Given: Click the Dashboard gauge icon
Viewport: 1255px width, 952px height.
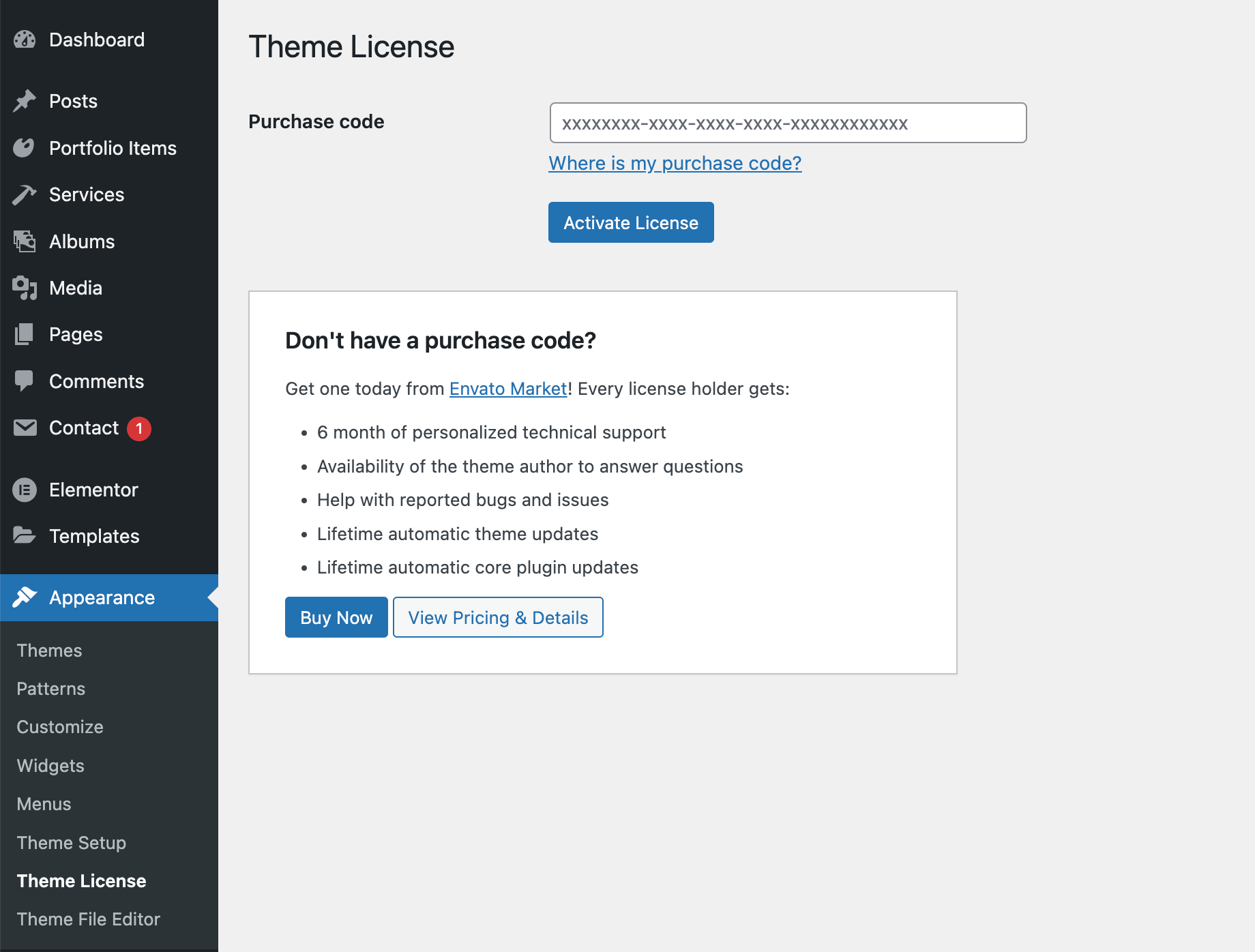Looking at the screenshot, I should click(25, 40).
